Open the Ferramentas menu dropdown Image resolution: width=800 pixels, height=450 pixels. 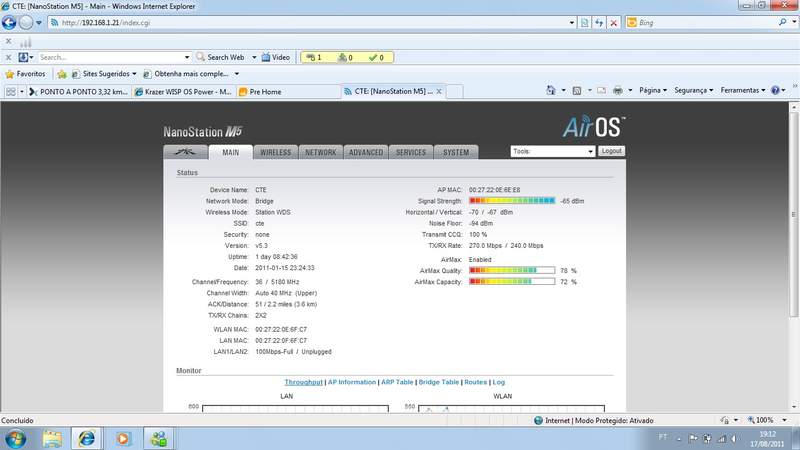point(743,90)
